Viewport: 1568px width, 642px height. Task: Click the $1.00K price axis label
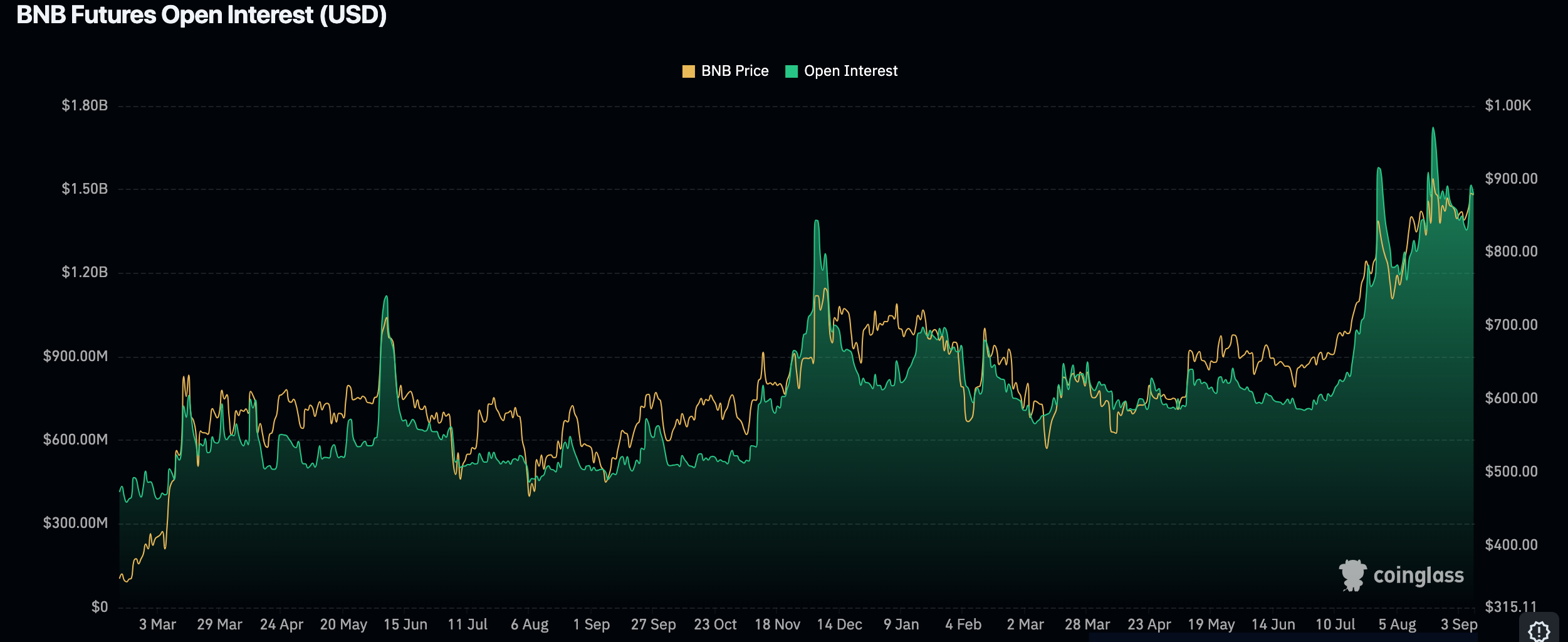click(1508, 105)
